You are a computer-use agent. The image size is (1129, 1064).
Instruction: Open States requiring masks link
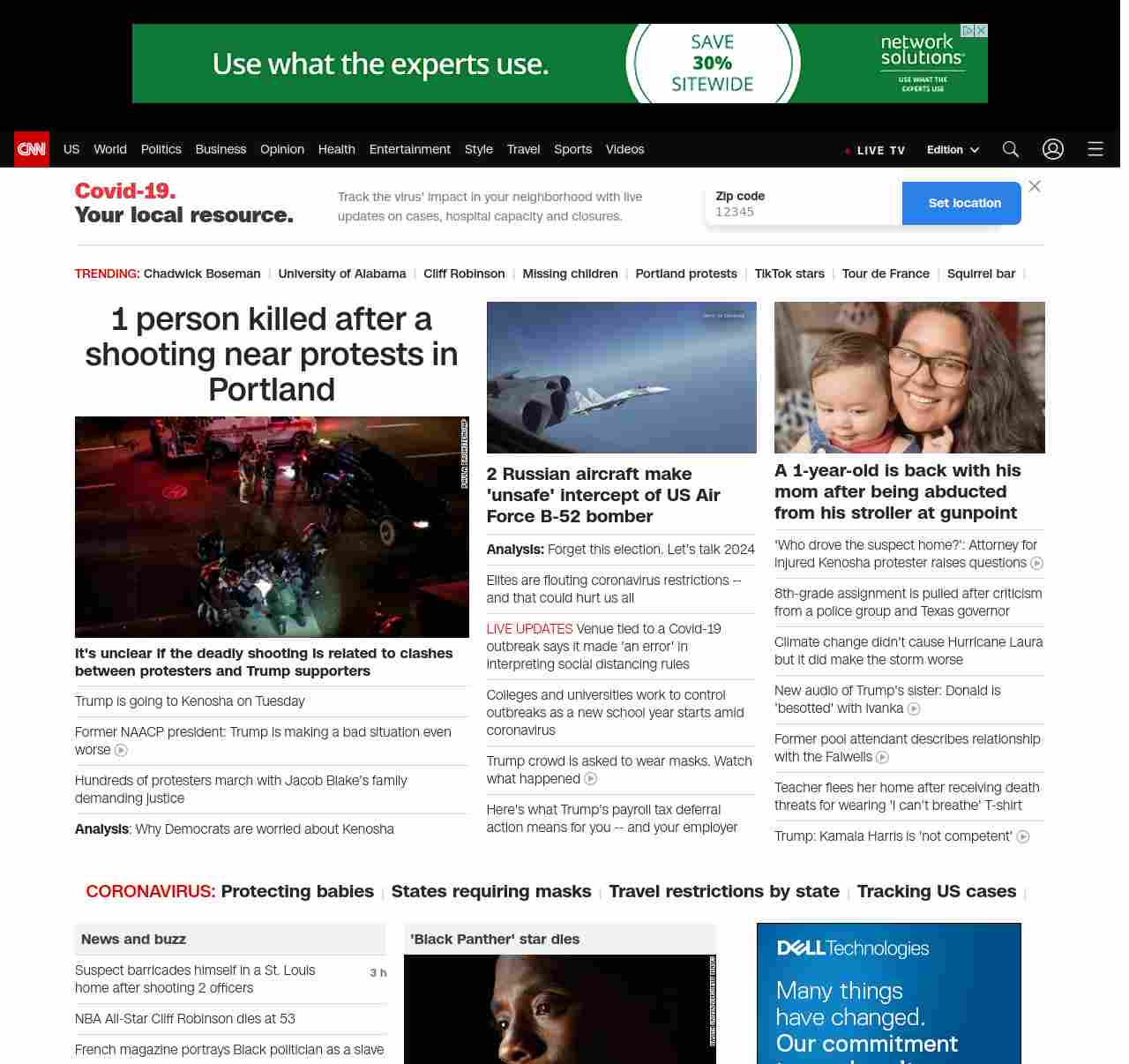click(x=490, y=891)
